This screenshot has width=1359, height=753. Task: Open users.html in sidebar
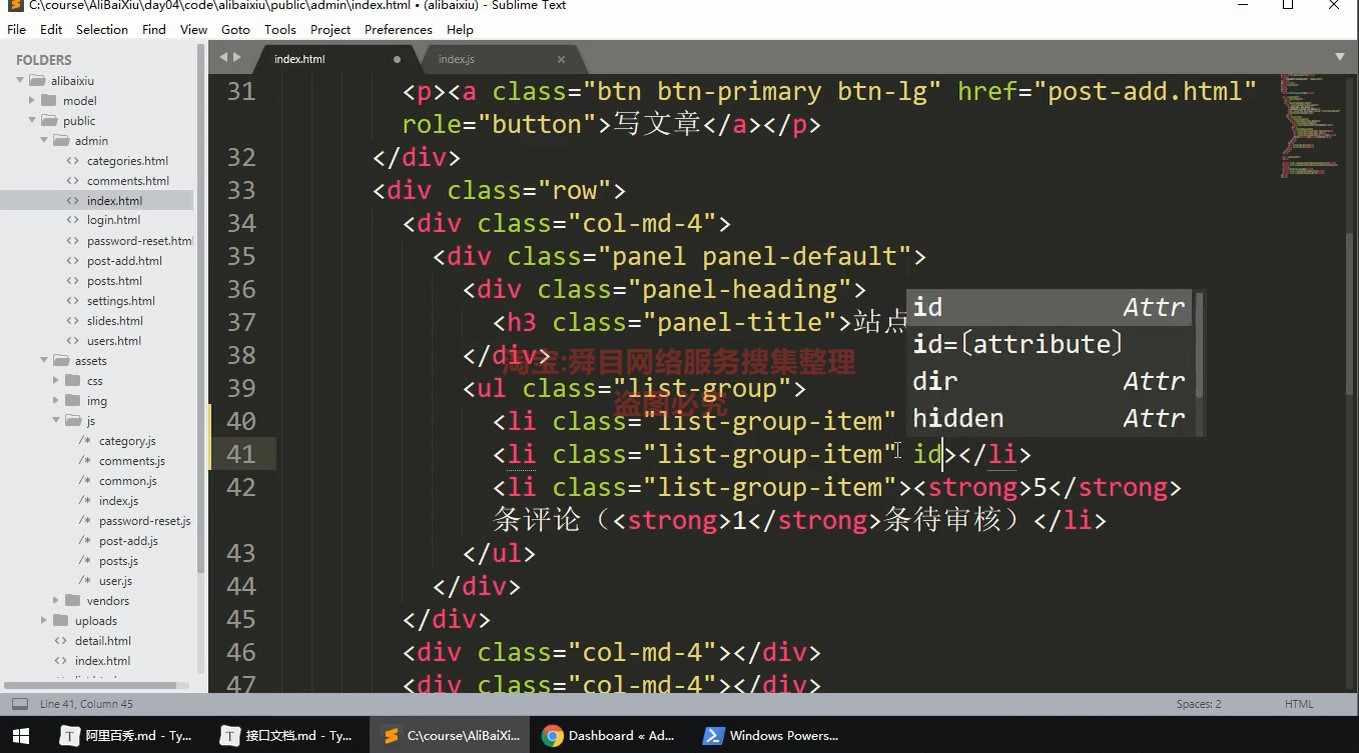[114, 341]
